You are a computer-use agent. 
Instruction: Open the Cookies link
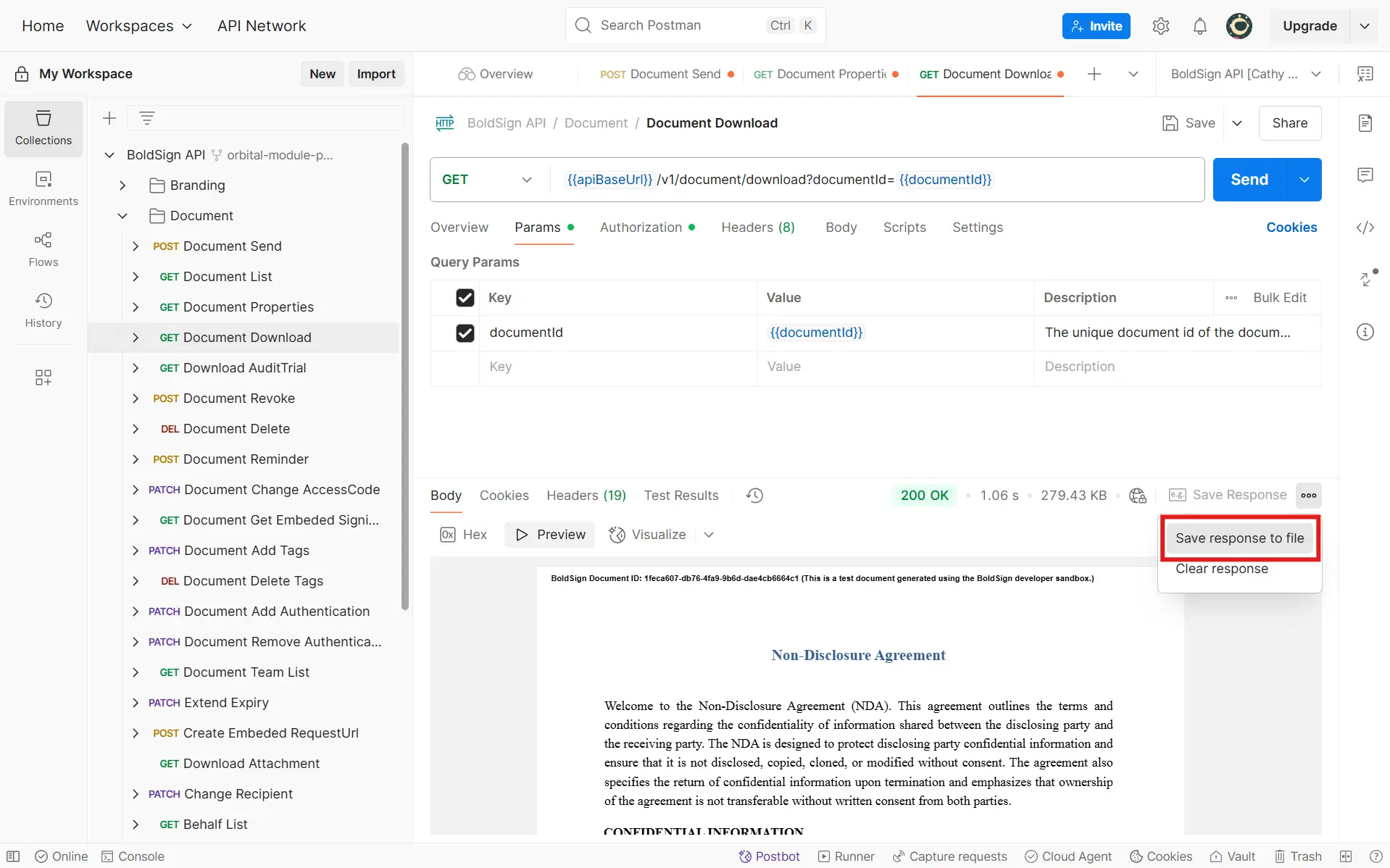[x=1291, y=228]
